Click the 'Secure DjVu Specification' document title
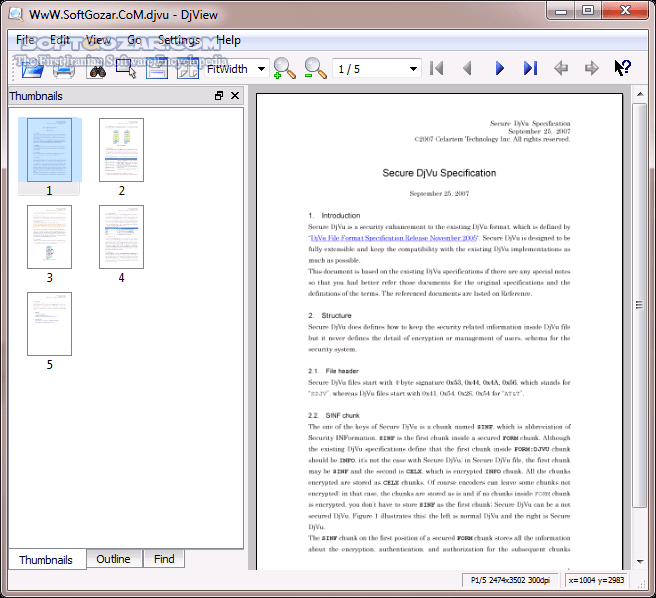 tap(439, 173)
